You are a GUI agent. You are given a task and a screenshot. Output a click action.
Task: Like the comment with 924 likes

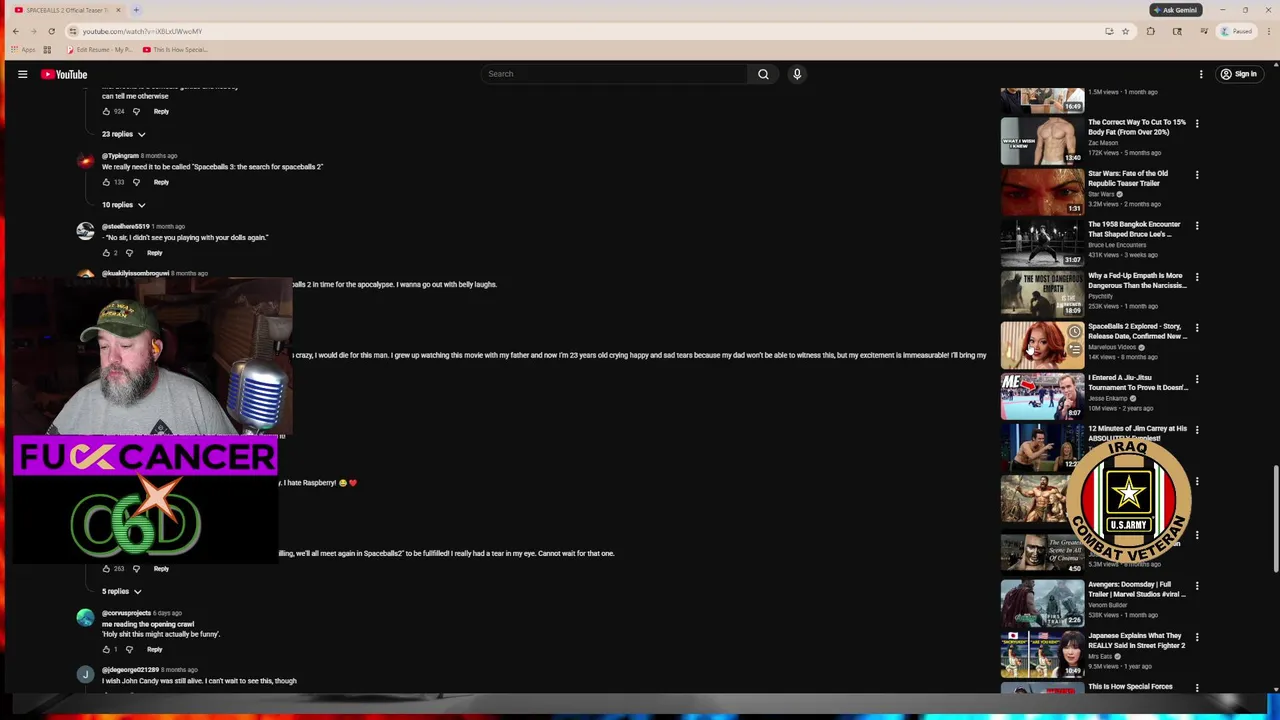(x=106, y=111)
